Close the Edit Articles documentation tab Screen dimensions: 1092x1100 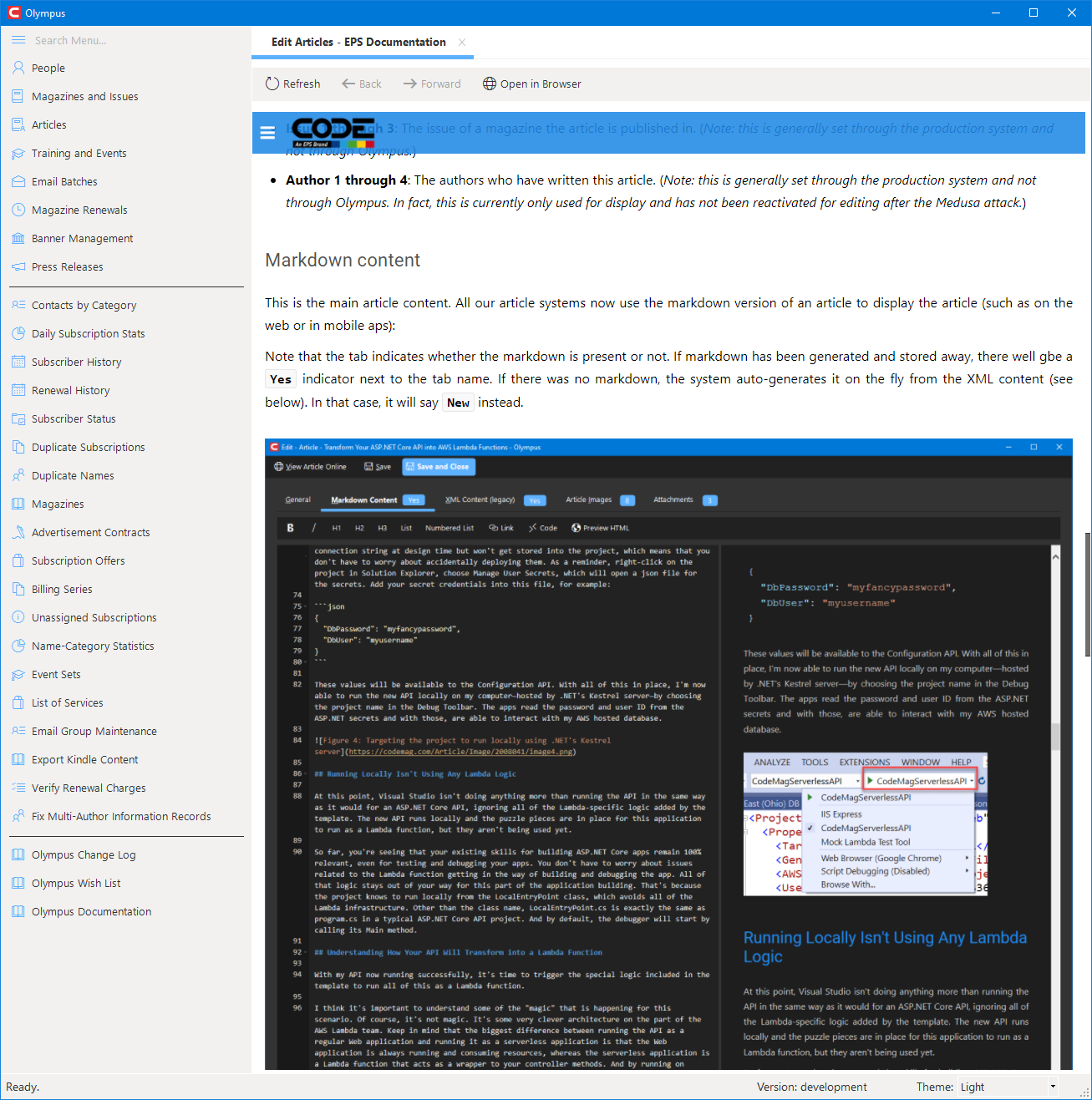click(x=462, y=43)
